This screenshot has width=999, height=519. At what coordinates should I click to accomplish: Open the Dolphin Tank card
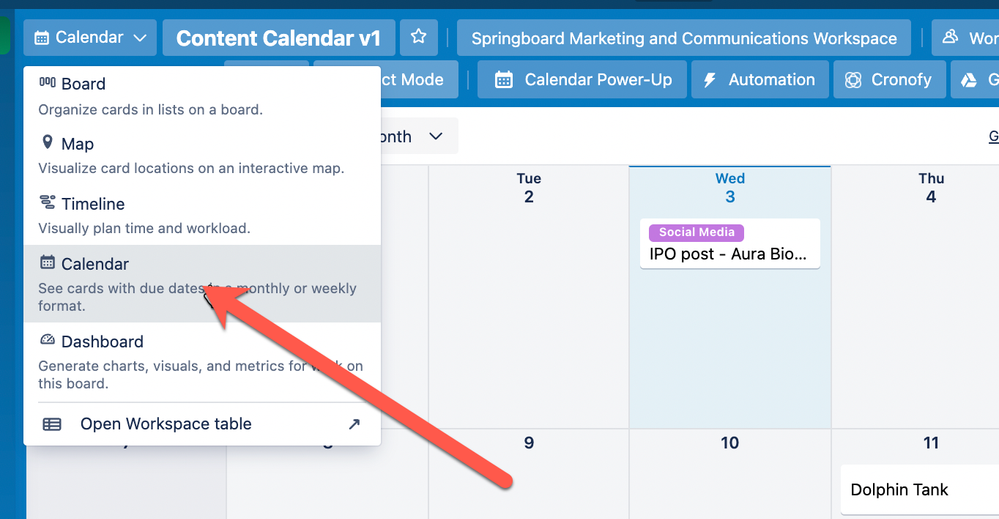pyautogui.click(x=919, y=489)
